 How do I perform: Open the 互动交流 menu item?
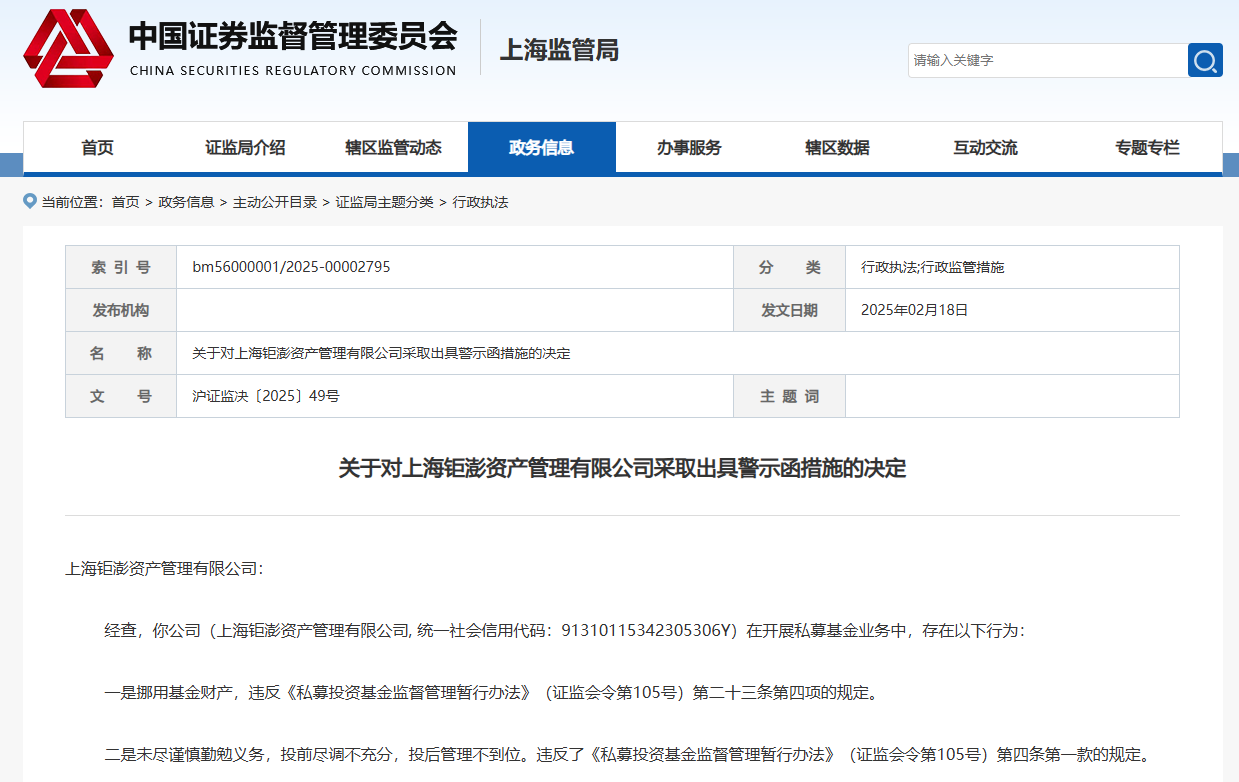pos(985,148)
